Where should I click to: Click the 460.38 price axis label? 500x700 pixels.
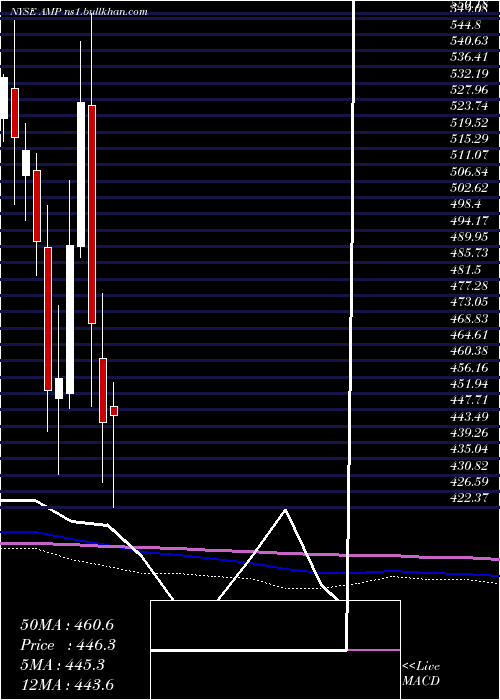469,351
